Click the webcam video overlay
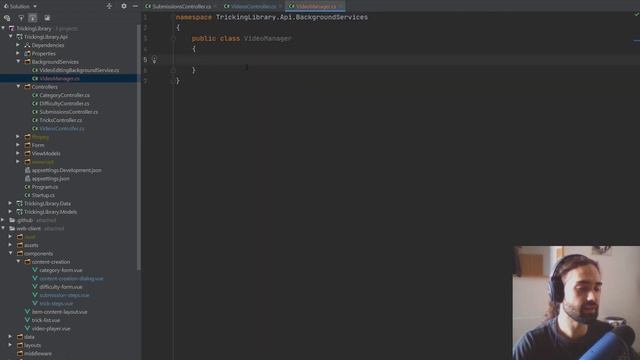Viewport: 640px width, 360px height. [576, 303]
